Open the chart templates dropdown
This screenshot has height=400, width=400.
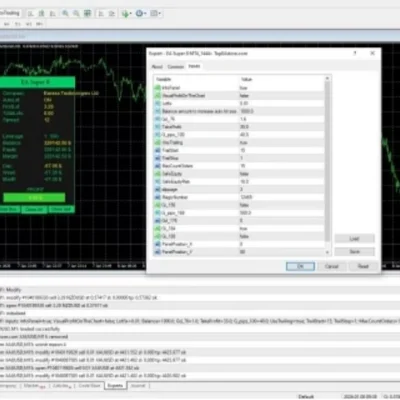point(155,14)
